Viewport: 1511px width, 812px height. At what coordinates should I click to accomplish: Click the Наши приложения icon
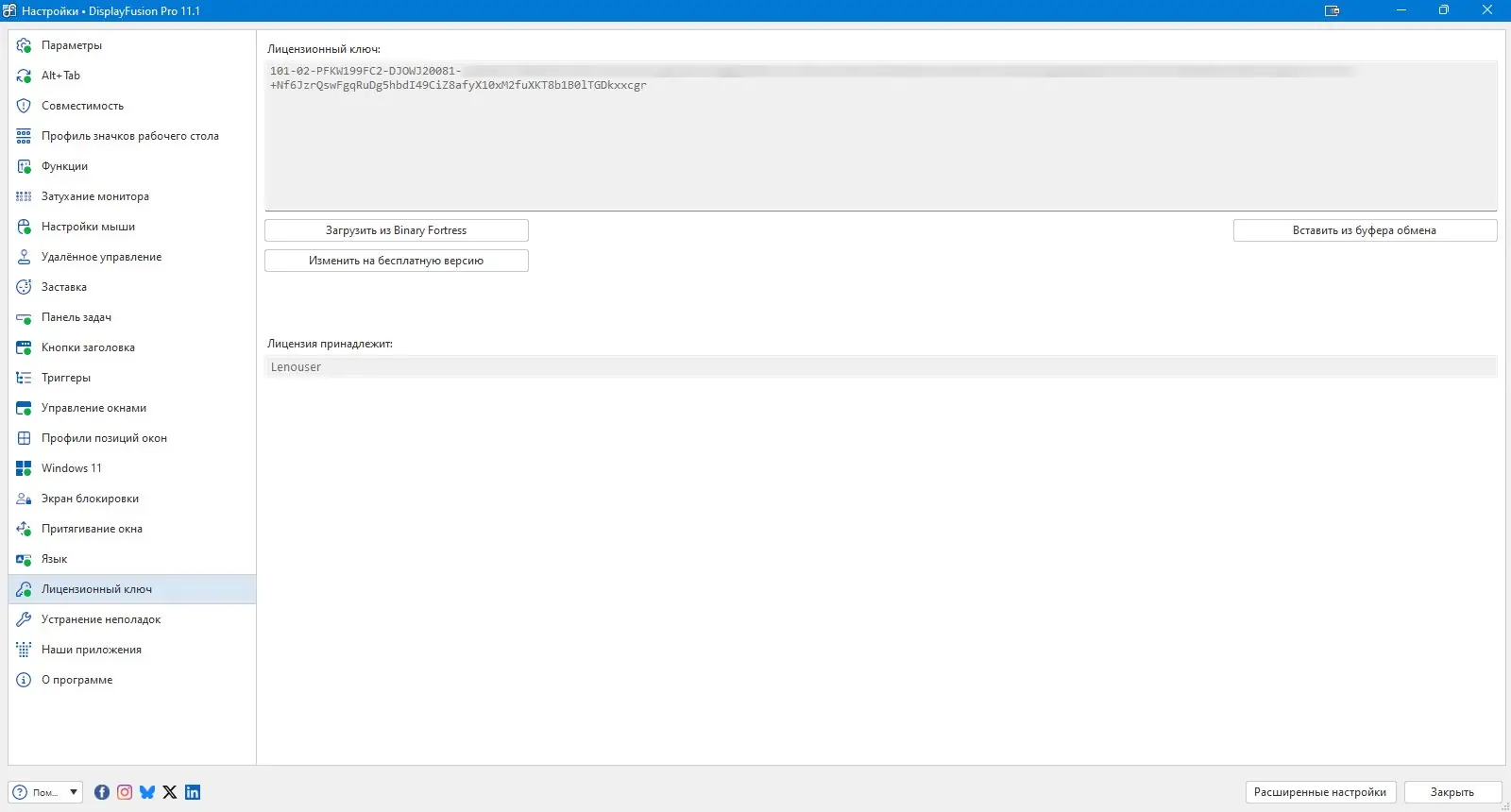click(x=24, y=650)
